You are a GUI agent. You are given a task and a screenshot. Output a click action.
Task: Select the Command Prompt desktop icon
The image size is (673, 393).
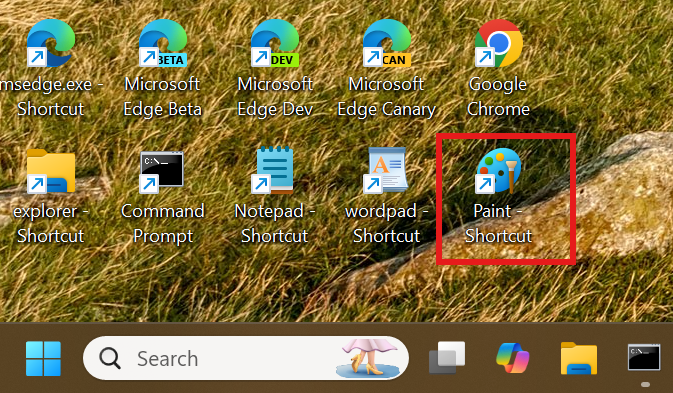(x=162, y=171)
